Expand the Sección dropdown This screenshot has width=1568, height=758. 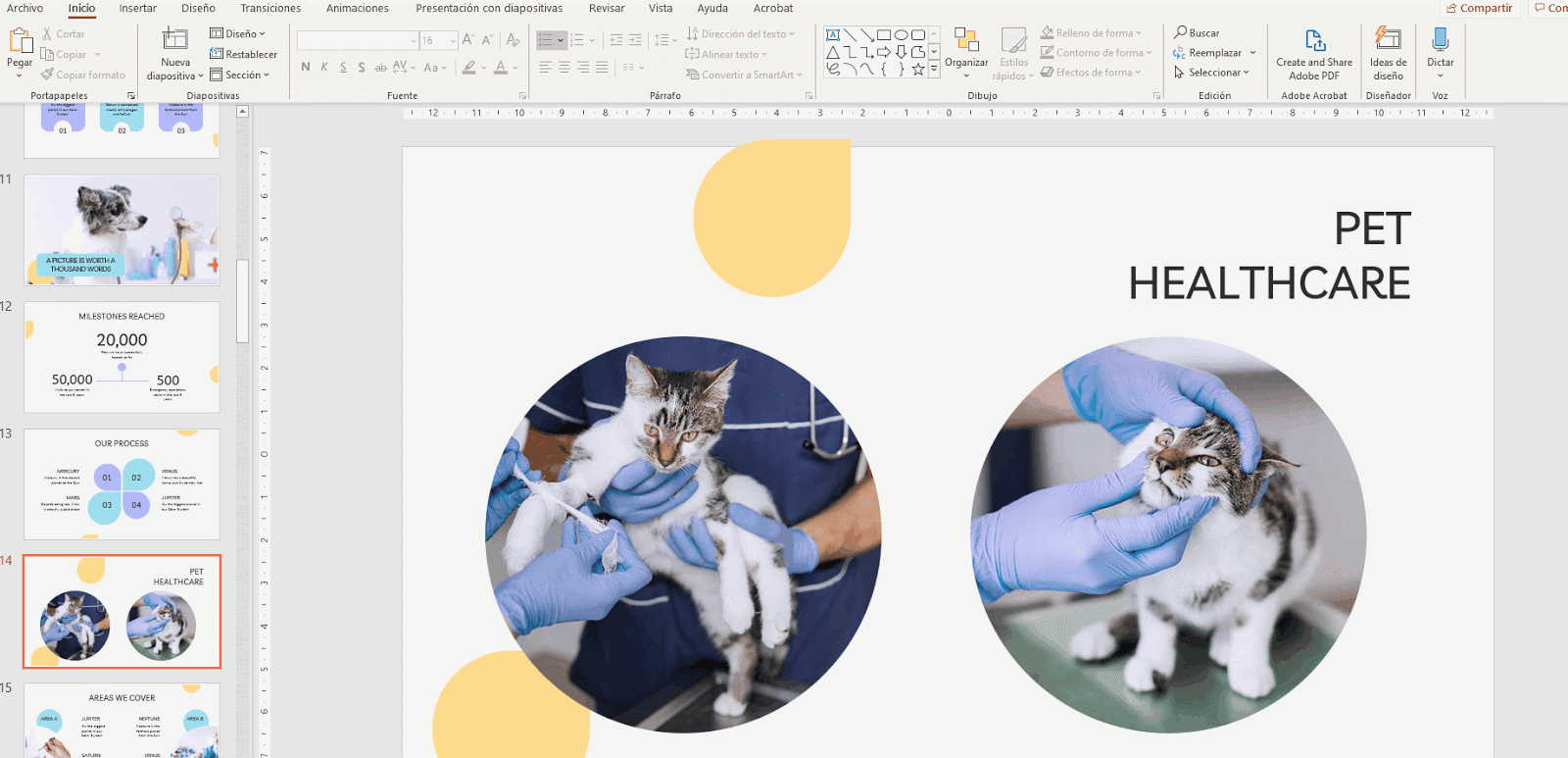239,75
